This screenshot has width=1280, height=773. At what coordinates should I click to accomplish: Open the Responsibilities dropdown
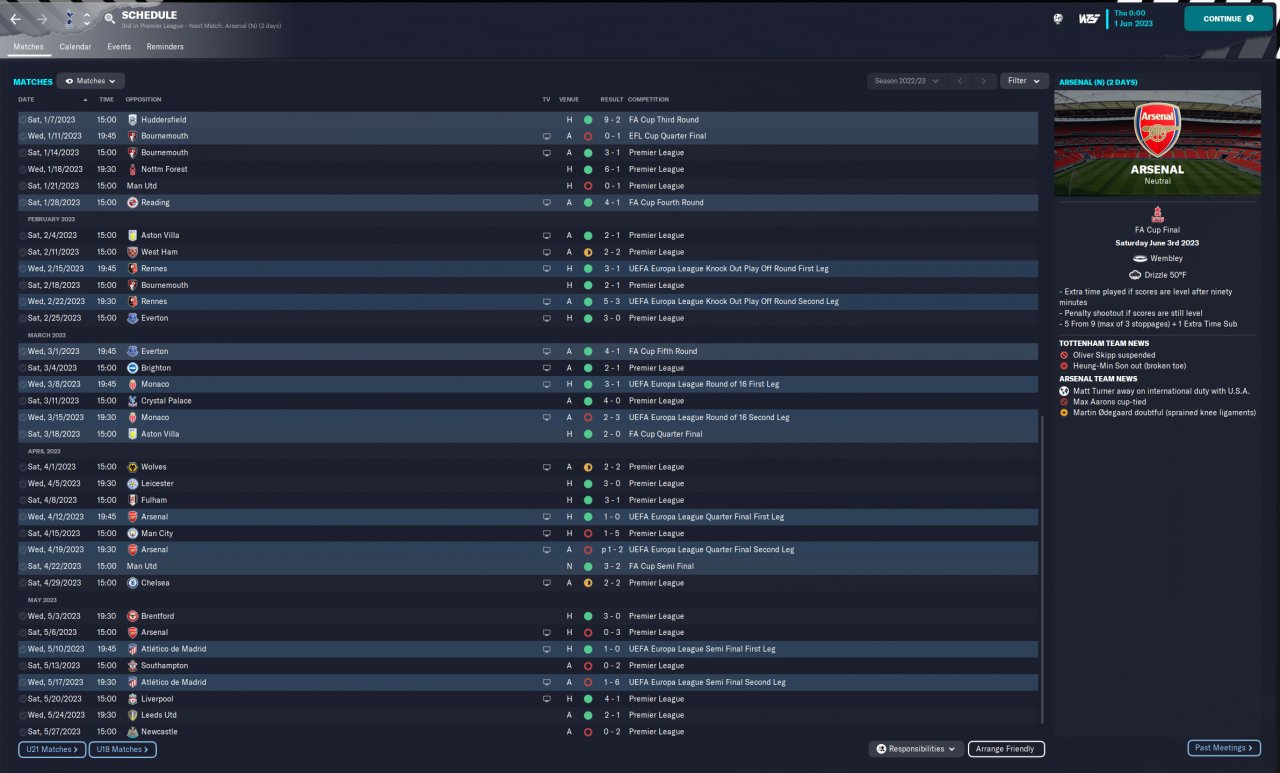pyautogui.click(x=916, y=749)
